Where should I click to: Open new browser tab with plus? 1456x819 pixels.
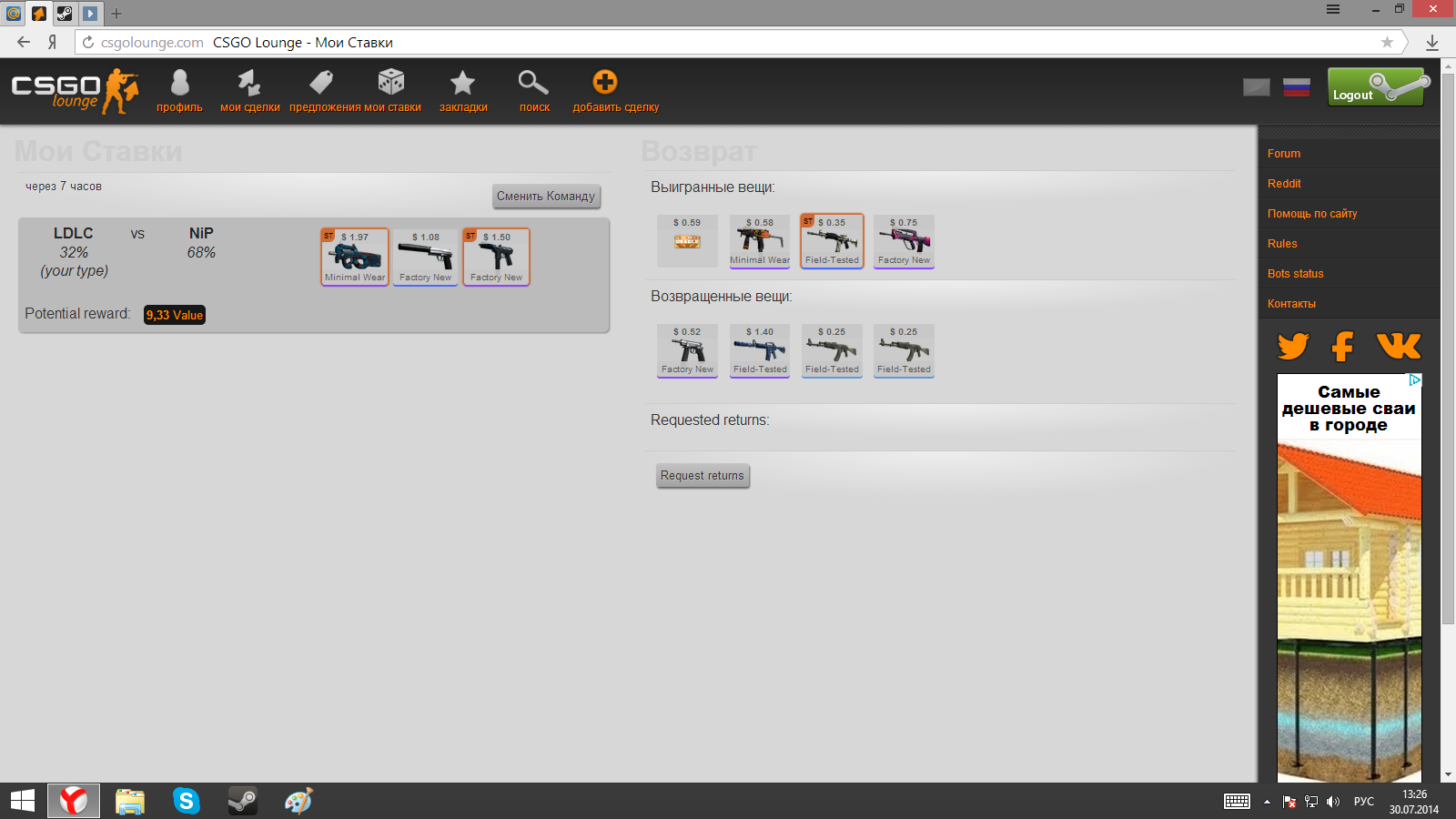click(116, 13)
